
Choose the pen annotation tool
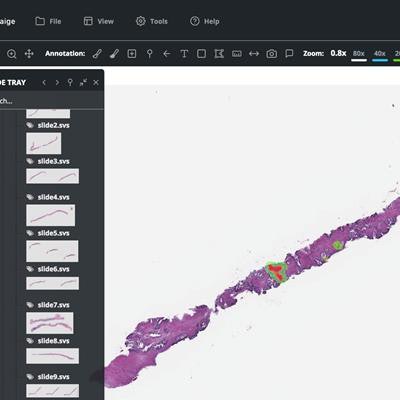point(97,54)
